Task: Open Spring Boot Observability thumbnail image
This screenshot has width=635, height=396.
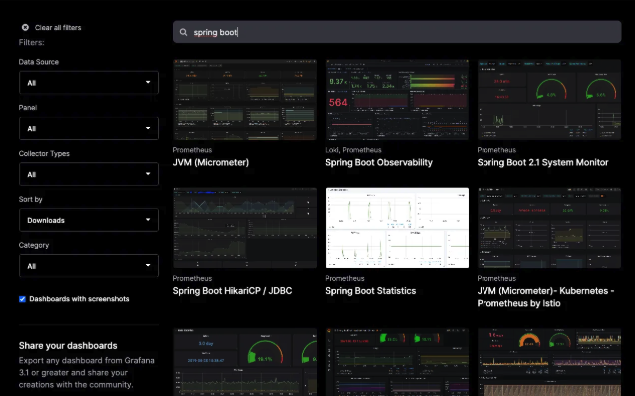Action: click(397, 100)
